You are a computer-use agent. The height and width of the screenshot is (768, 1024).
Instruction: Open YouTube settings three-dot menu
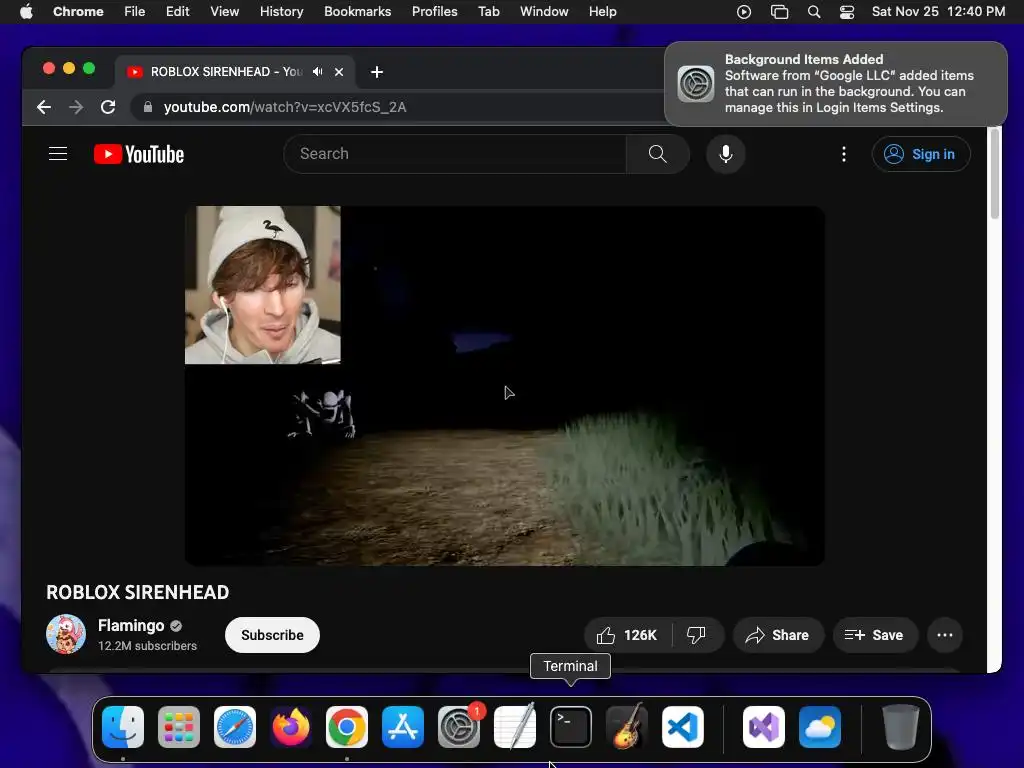[844, 154]
